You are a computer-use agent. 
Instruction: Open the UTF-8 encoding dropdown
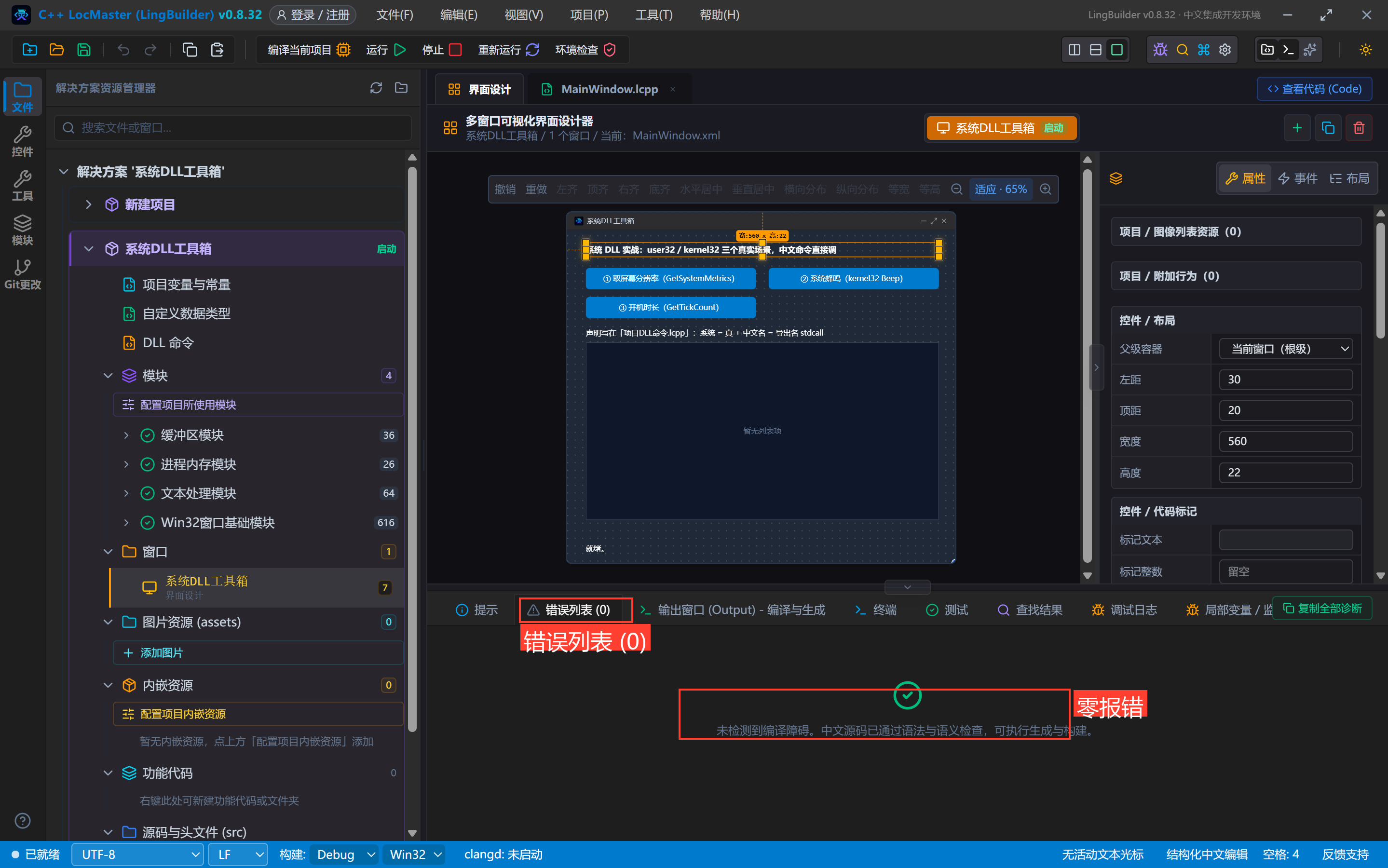point(138,855)
